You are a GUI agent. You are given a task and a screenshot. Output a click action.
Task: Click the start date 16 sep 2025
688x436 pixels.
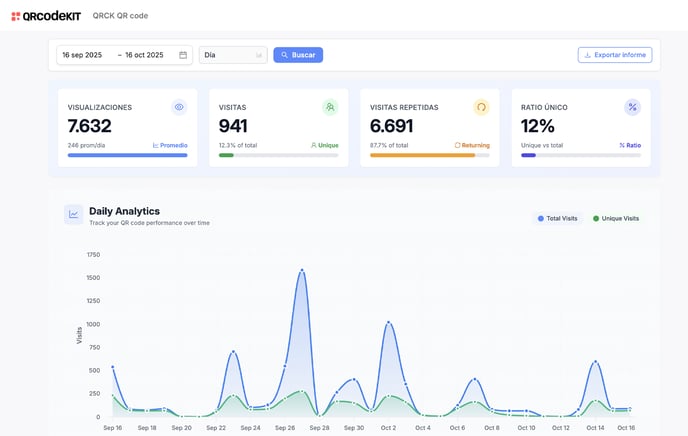(82, 55)
